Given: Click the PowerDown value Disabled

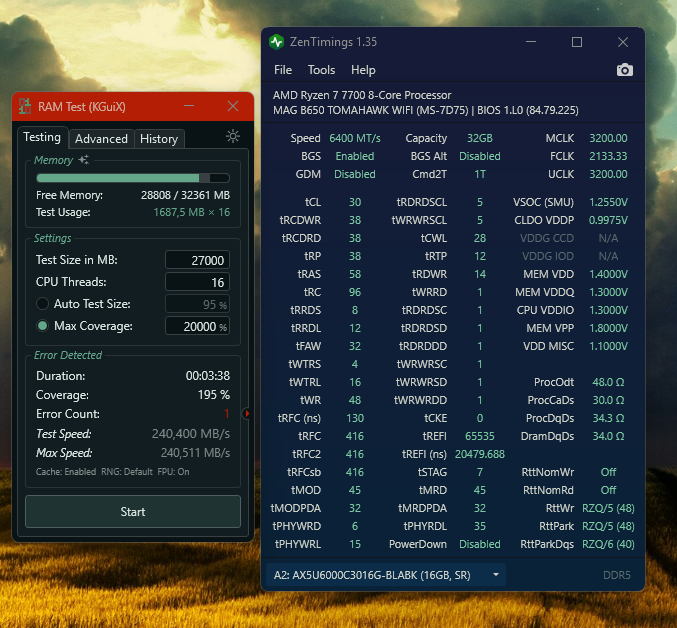Looking at the screenshot, I should (x=480, y=544).
